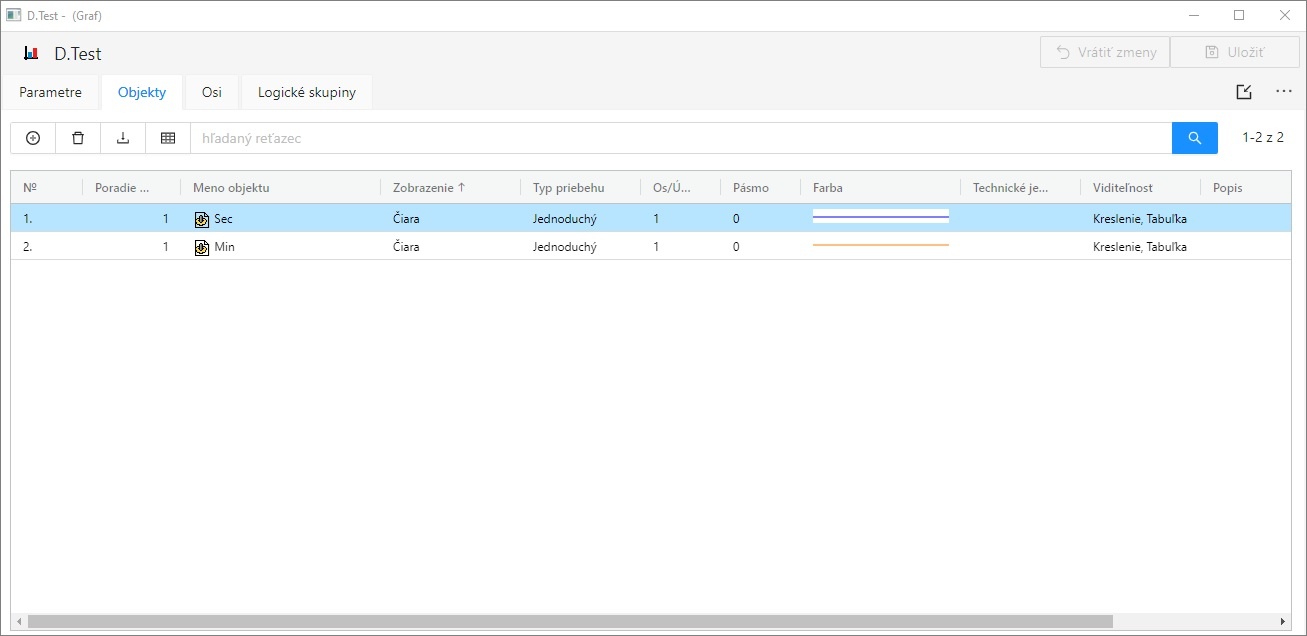The width and height of the screenshot is (1307, 636).
Task: Click the blue line color of Sec
Action: click(880, 217)
